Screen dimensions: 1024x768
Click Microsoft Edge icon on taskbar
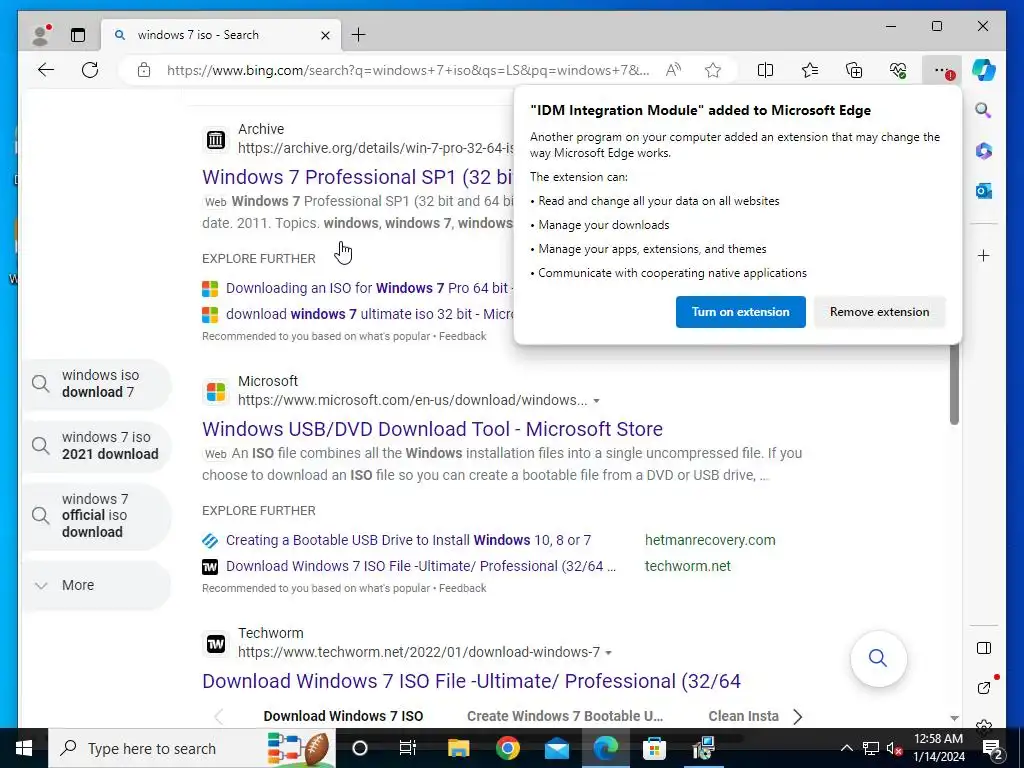[605, 748]
